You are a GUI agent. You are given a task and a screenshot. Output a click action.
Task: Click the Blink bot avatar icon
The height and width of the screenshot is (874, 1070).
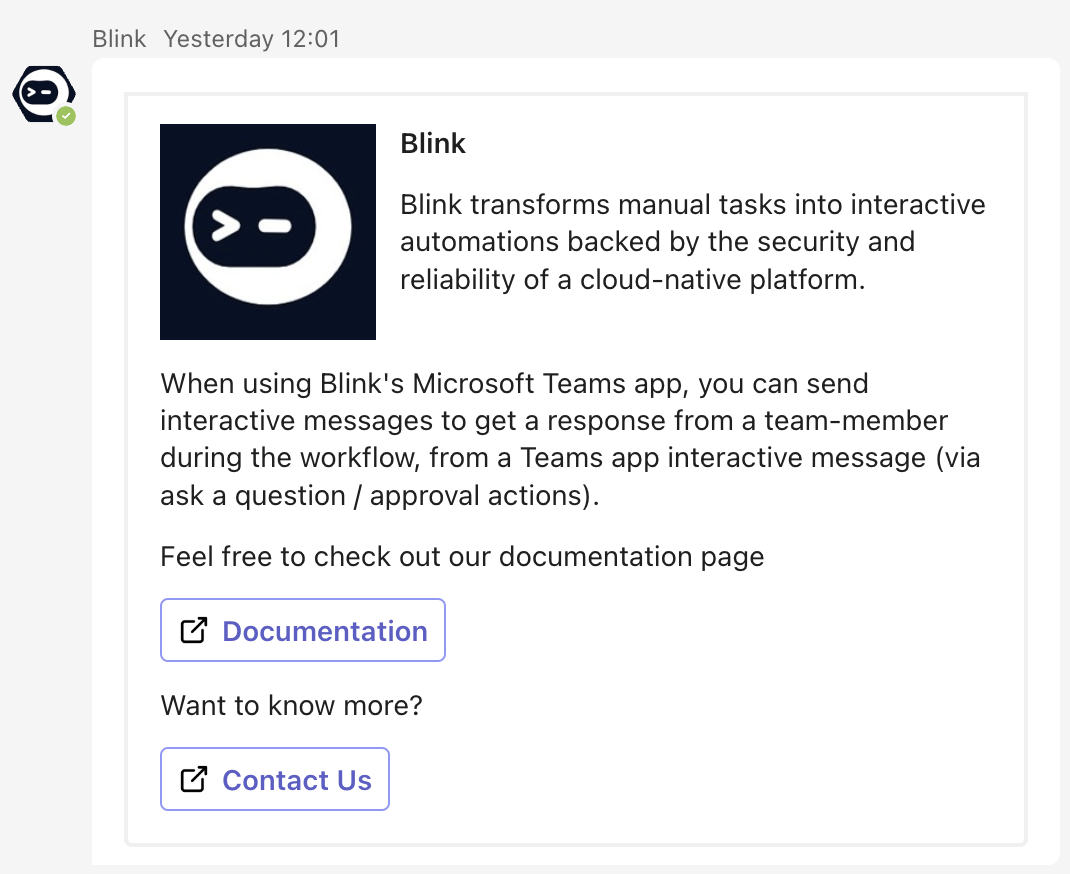pyautogui.click(x=44, y=94)
